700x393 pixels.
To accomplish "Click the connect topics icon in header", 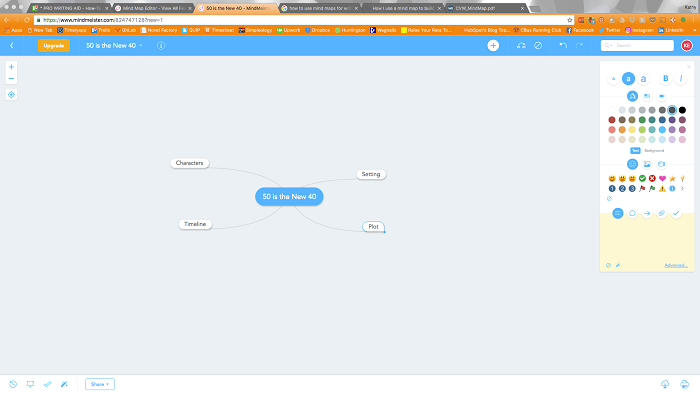I will tap(521, 46).
